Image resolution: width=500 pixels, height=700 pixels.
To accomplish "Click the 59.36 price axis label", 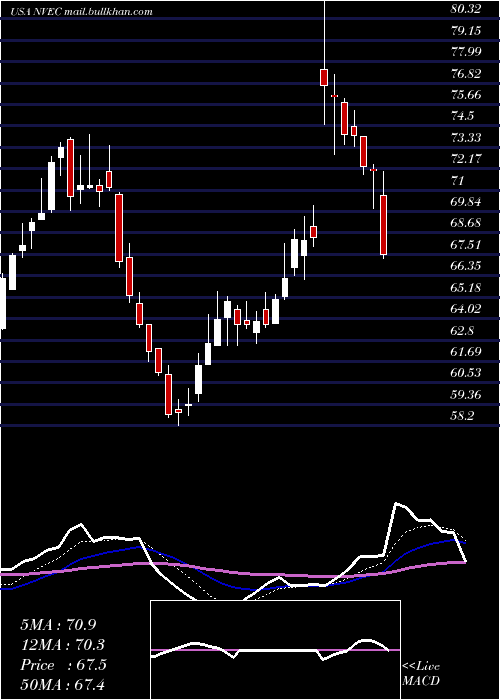I will click(x=466, y=395).
